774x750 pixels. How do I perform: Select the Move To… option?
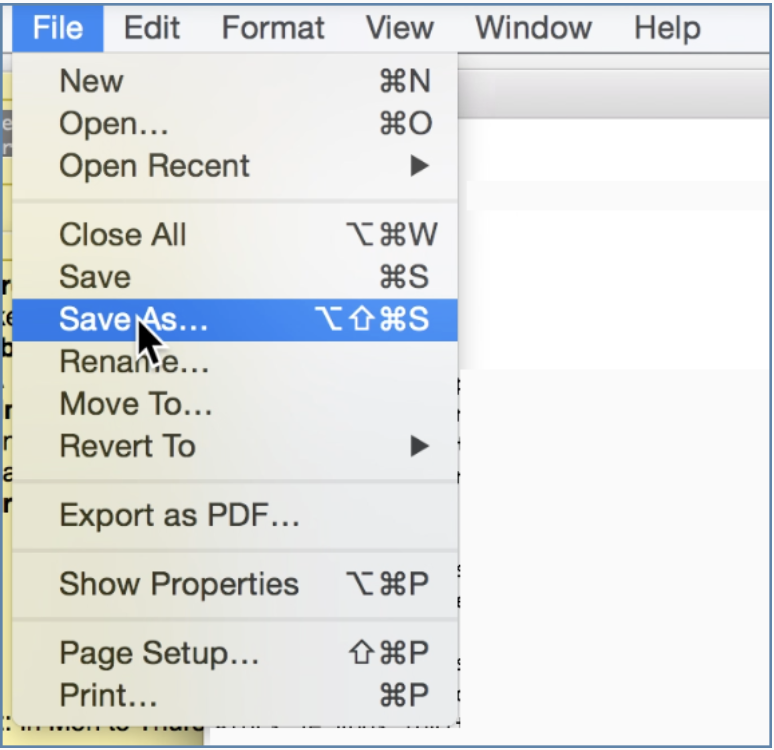136,403
